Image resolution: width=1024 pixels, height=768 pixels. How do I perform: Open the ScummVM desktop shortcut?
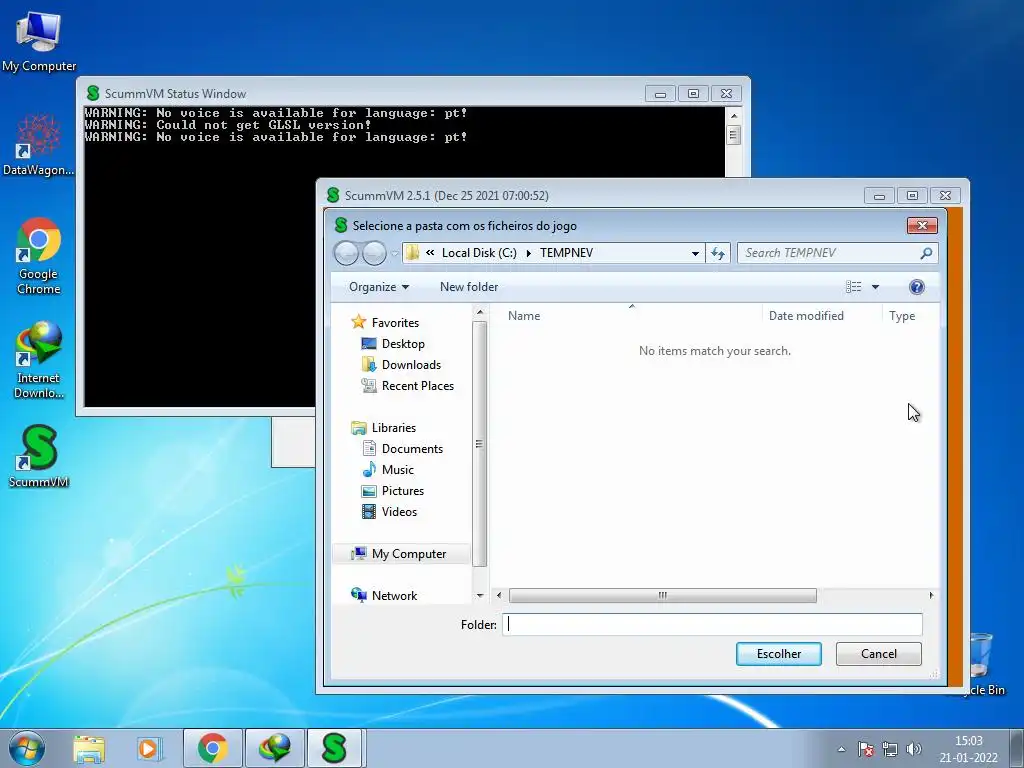click(x=39, y=456)
